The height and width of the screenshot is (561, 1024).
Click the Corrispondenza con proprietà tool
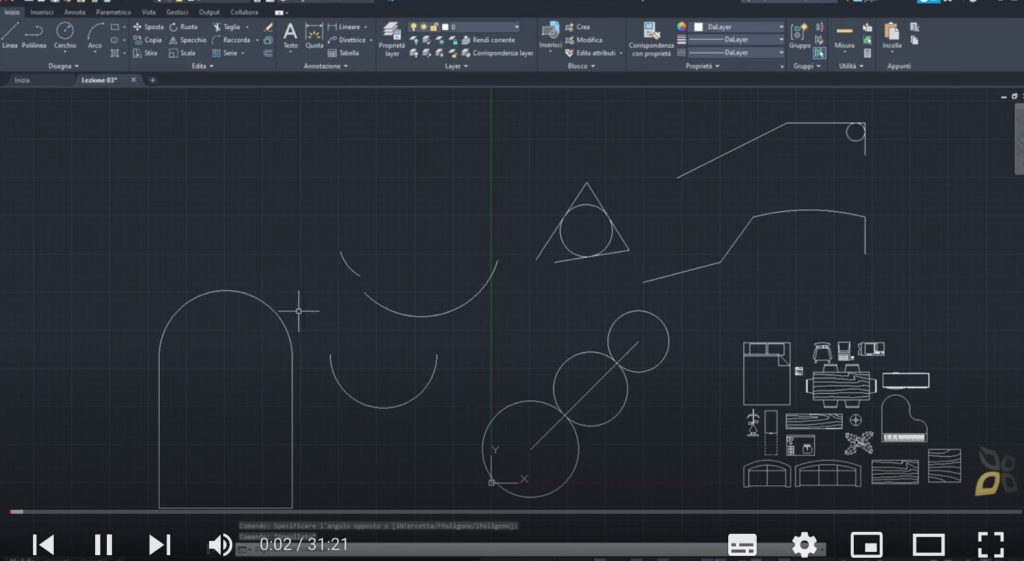pyautogui.click(x=651, y=39)
